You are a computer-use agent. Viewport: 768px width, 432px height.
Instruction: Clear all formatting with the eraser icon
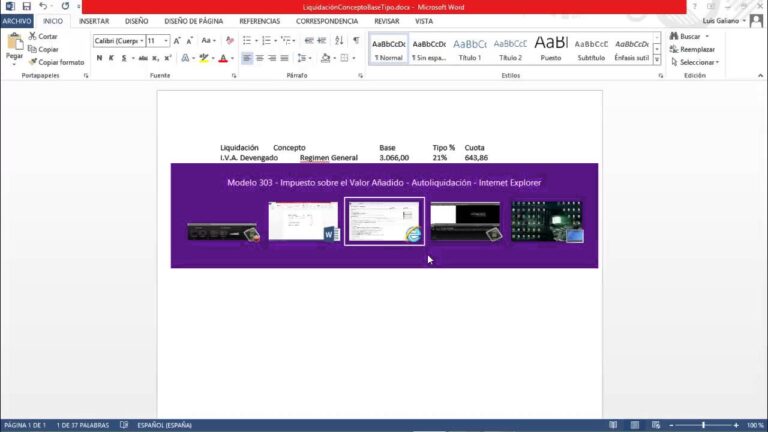pos(230,41)
